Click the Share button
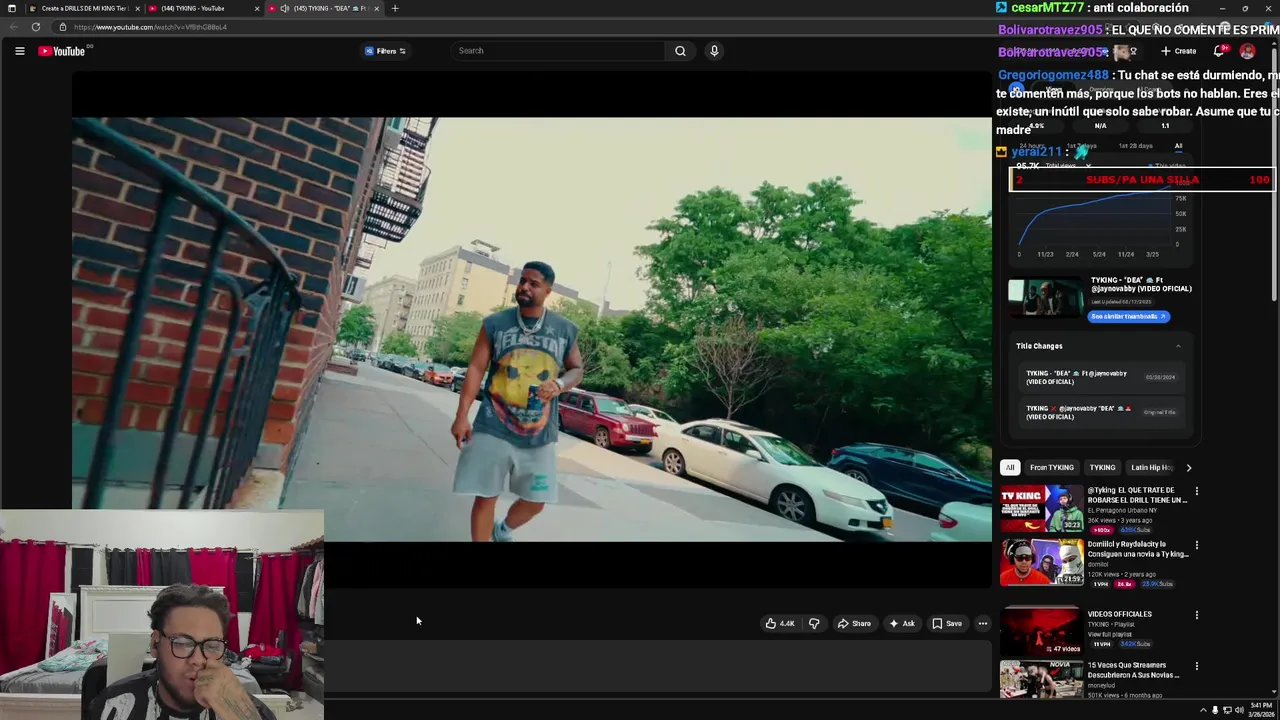Screen dimensions: 1280x720 tap(854, 623)
